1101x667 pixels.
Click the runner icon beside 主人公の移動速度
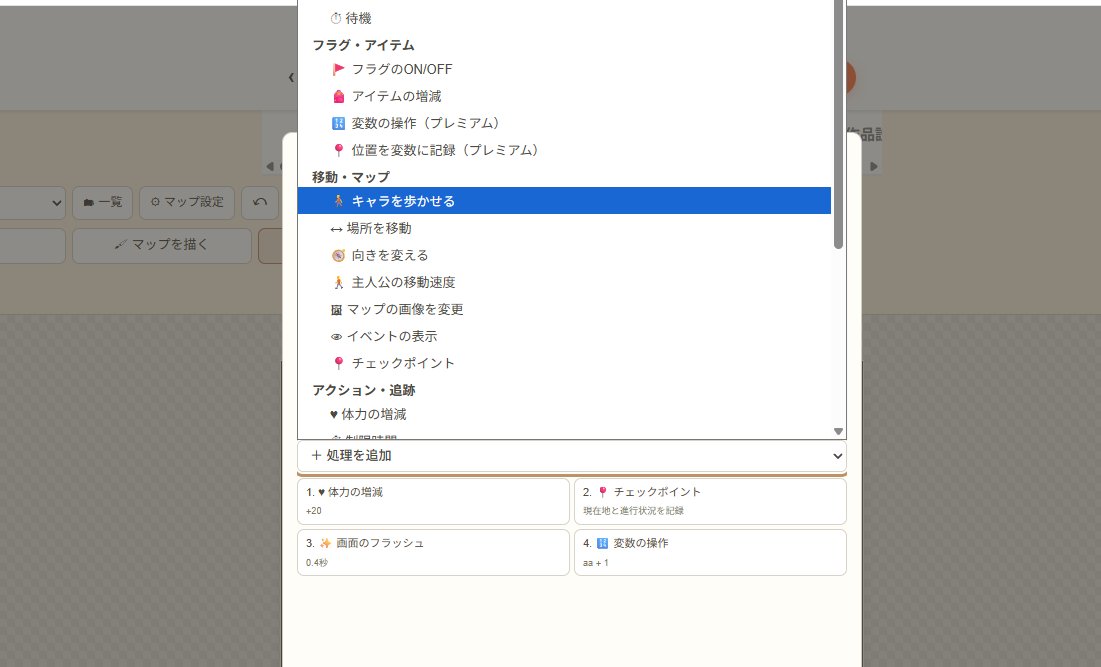[338, 282]
